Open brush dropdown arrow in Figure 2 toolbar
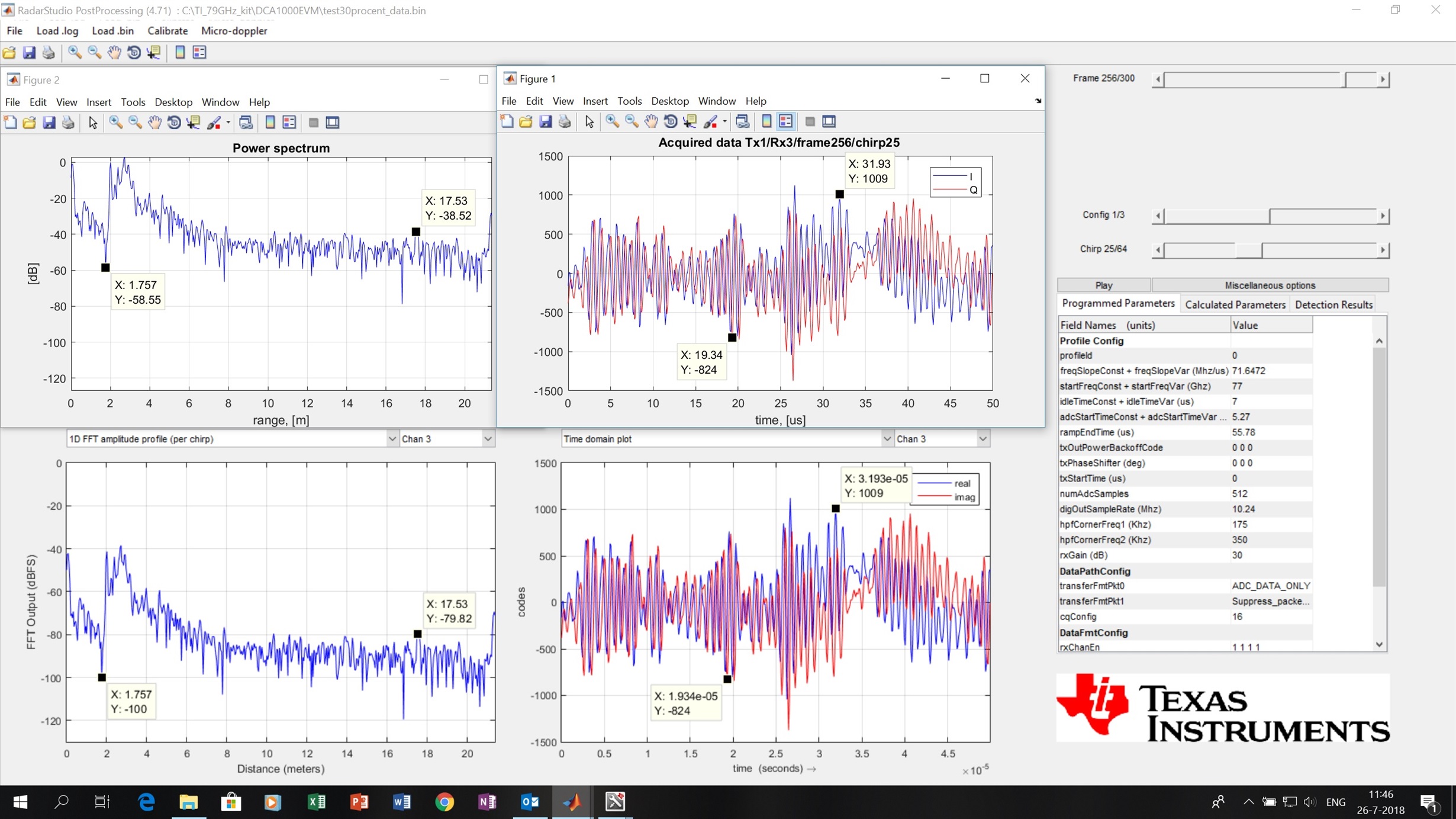Screen dimensions: 1456x819 [x=228, y=123]
